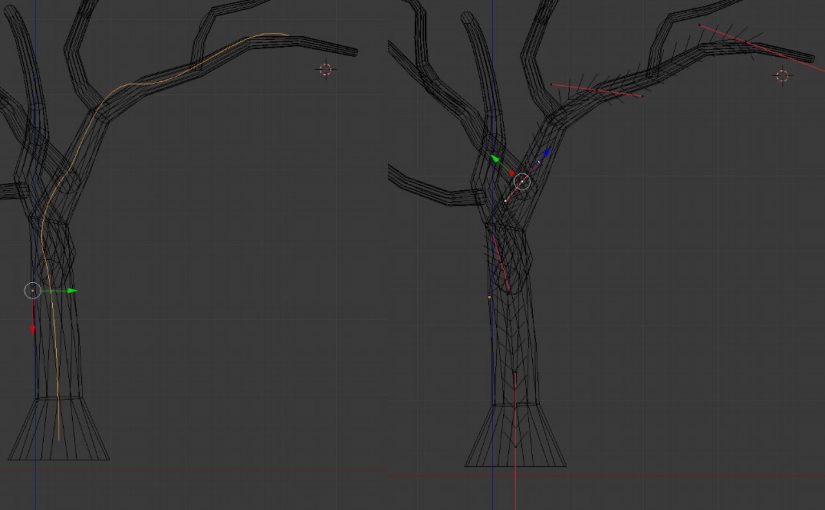Click the red downward axis arrow in left viewport
The height and width of the screenshot is (510, 825).
(x=33, y=328)
